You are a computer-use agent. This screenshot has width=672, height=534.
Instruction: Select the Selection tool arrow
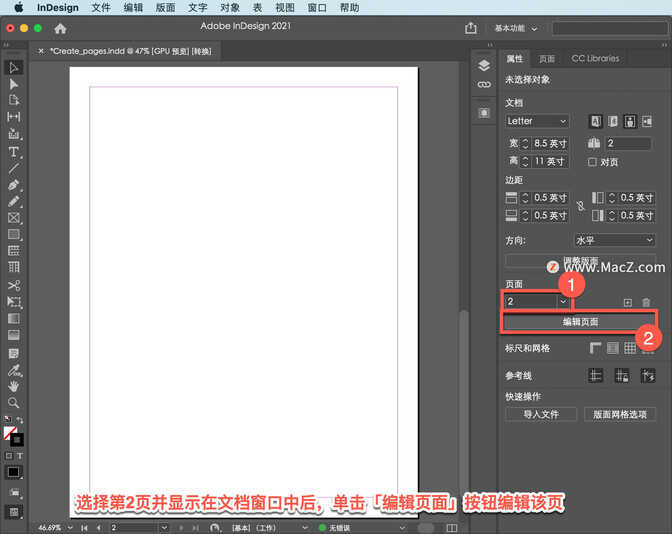14,67
